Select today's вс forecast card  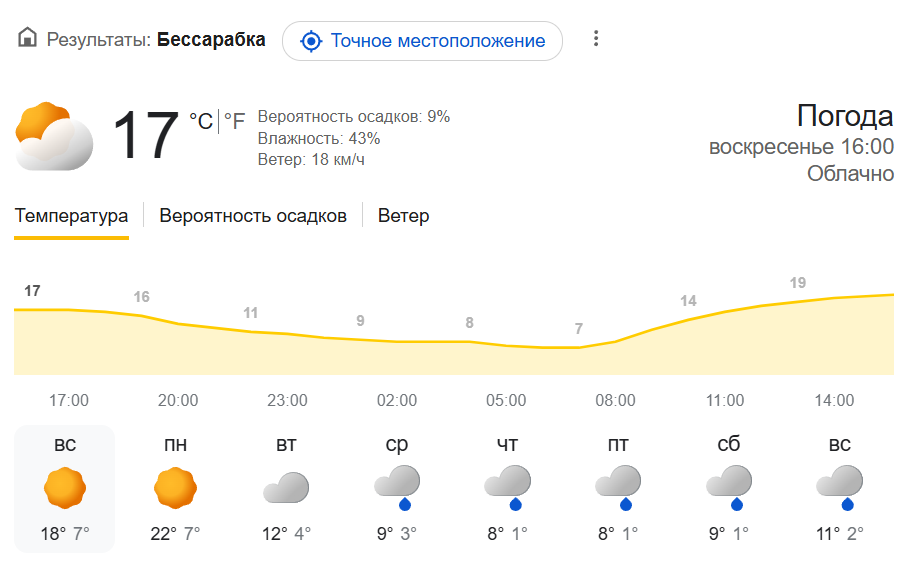[65, 488]
